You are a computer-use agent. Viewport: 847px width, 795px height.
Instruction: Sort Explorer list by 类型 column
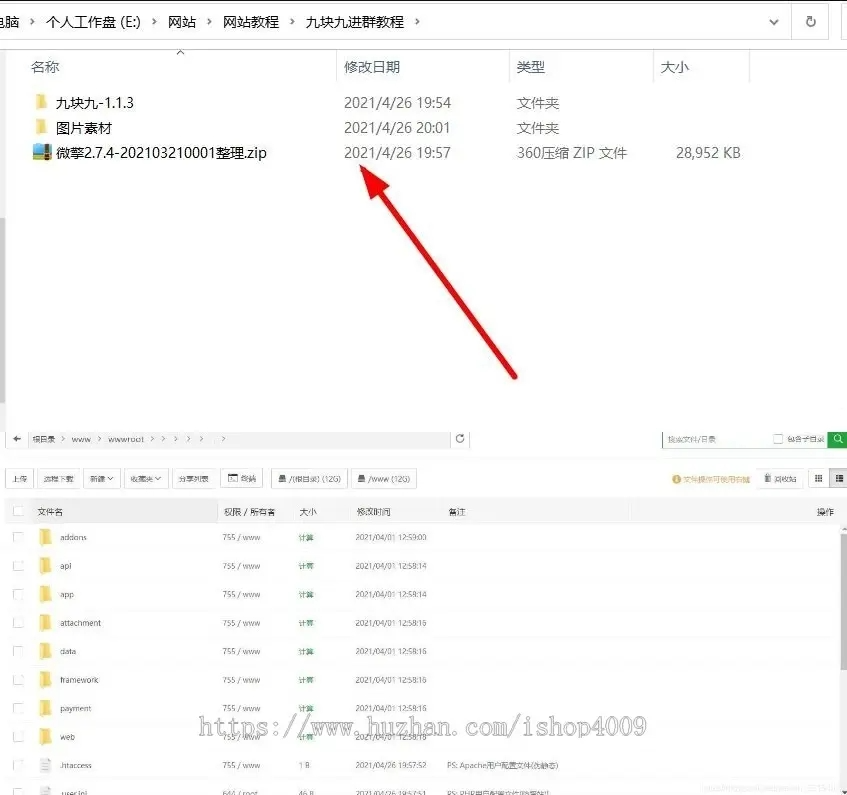[530, 67]
